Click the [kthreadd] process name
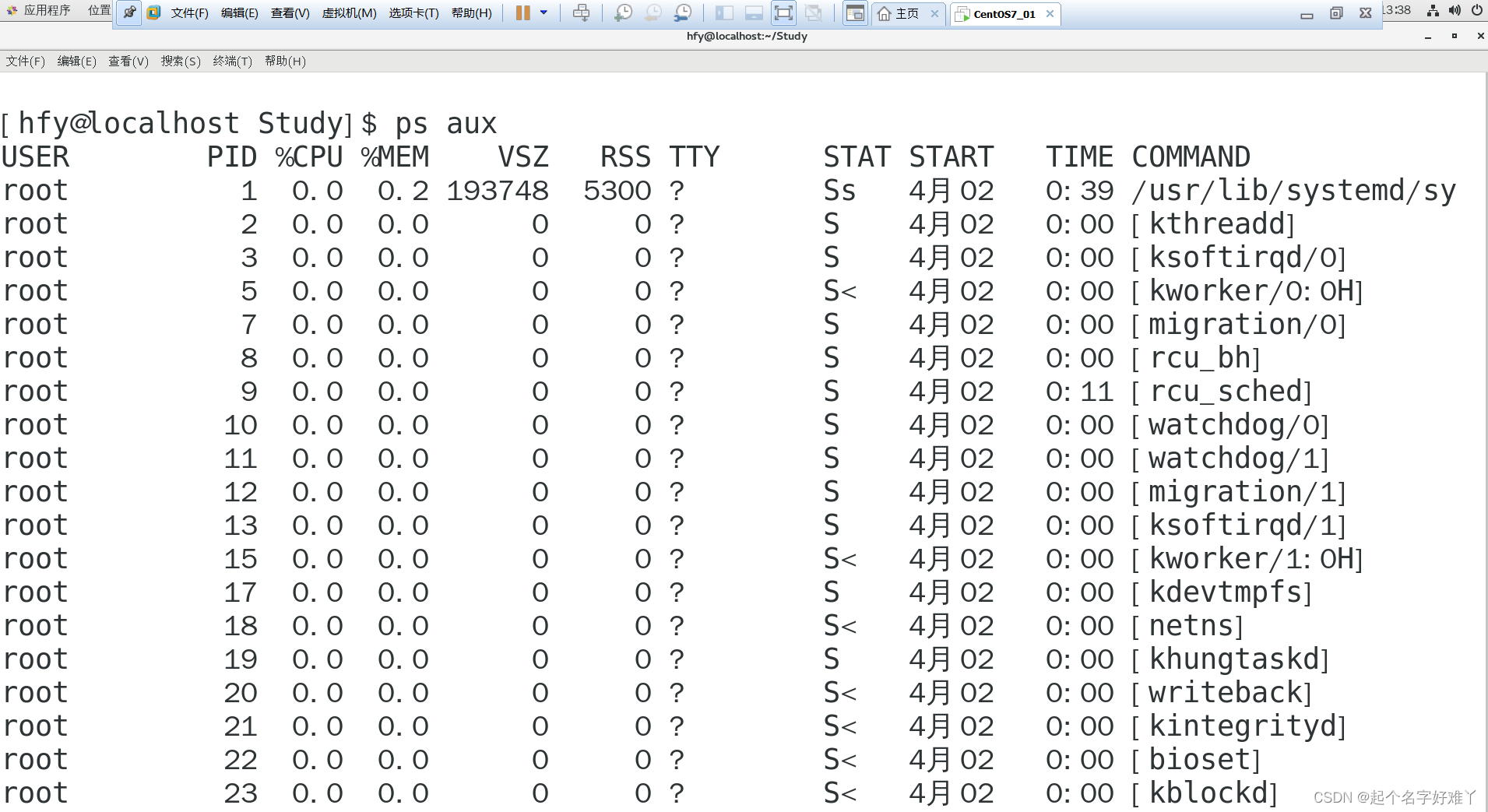Image resolution: width=1488 pixels, height=812 pixels. pos(1213,224)
